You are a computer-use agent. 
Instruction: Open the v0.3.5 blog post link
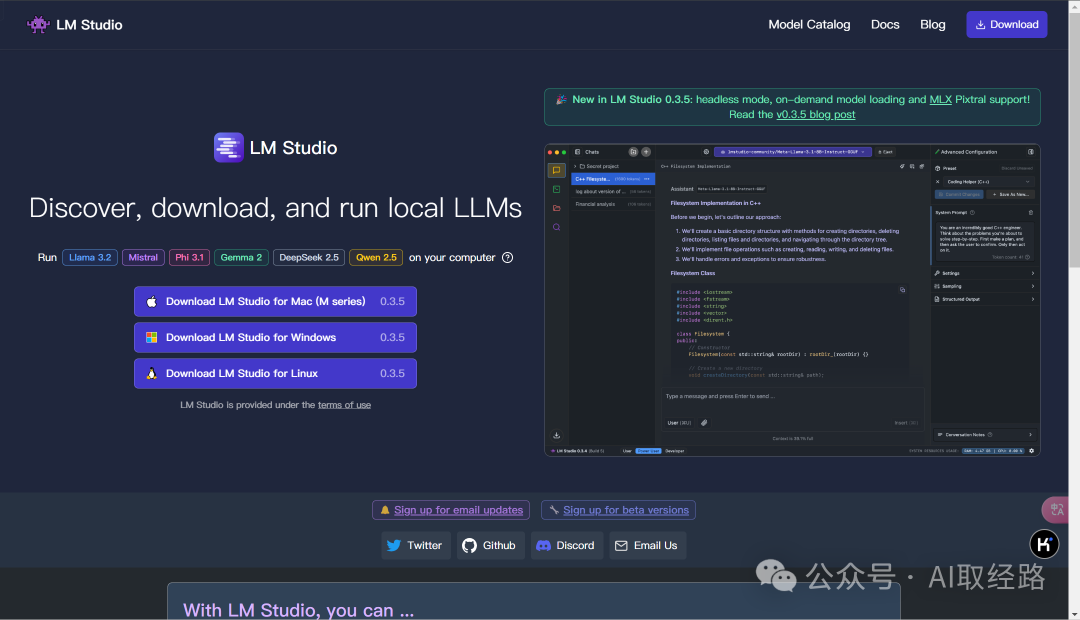click(x=816, y=114)
